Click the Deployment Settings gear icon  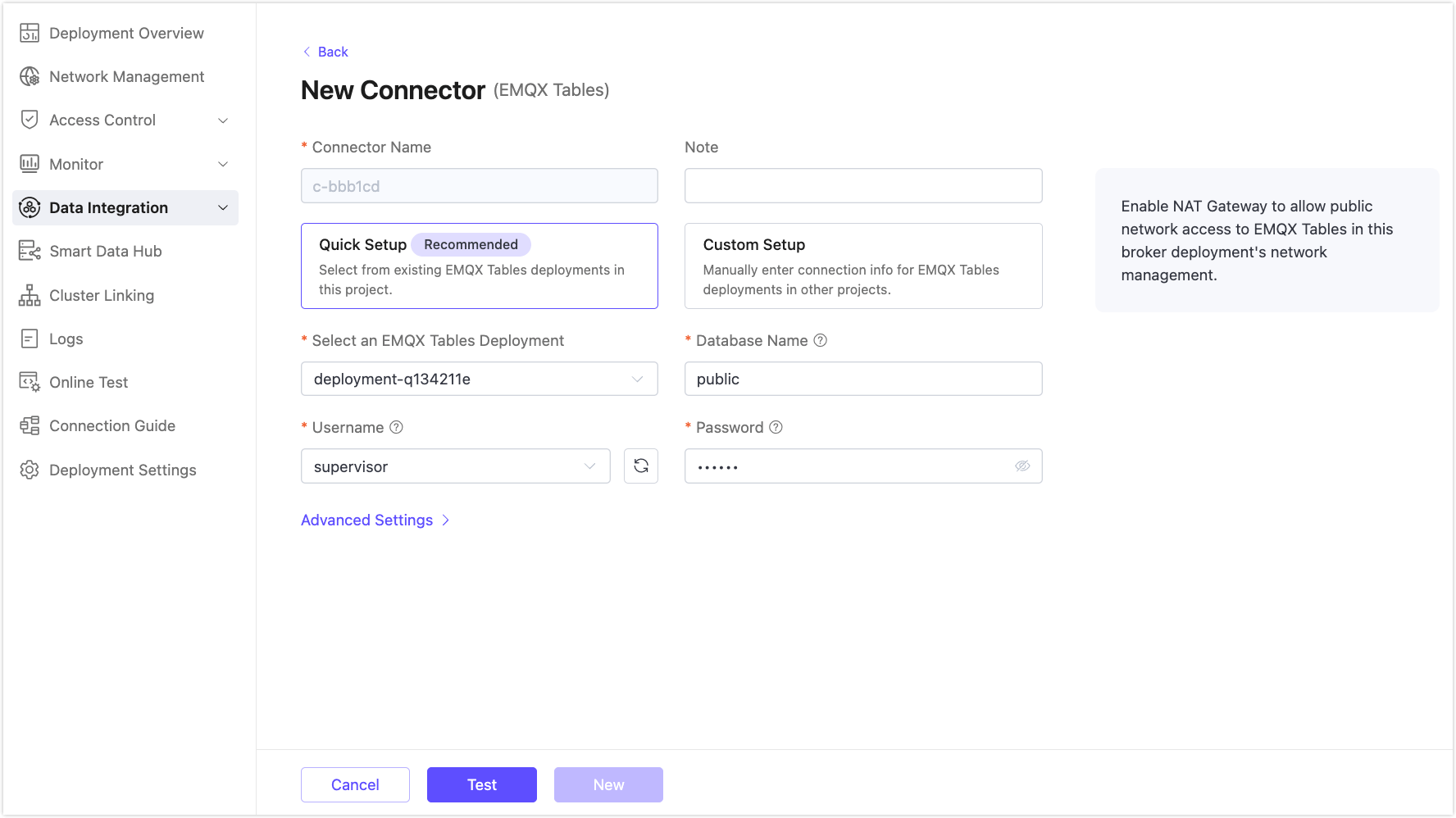point(30,470)
